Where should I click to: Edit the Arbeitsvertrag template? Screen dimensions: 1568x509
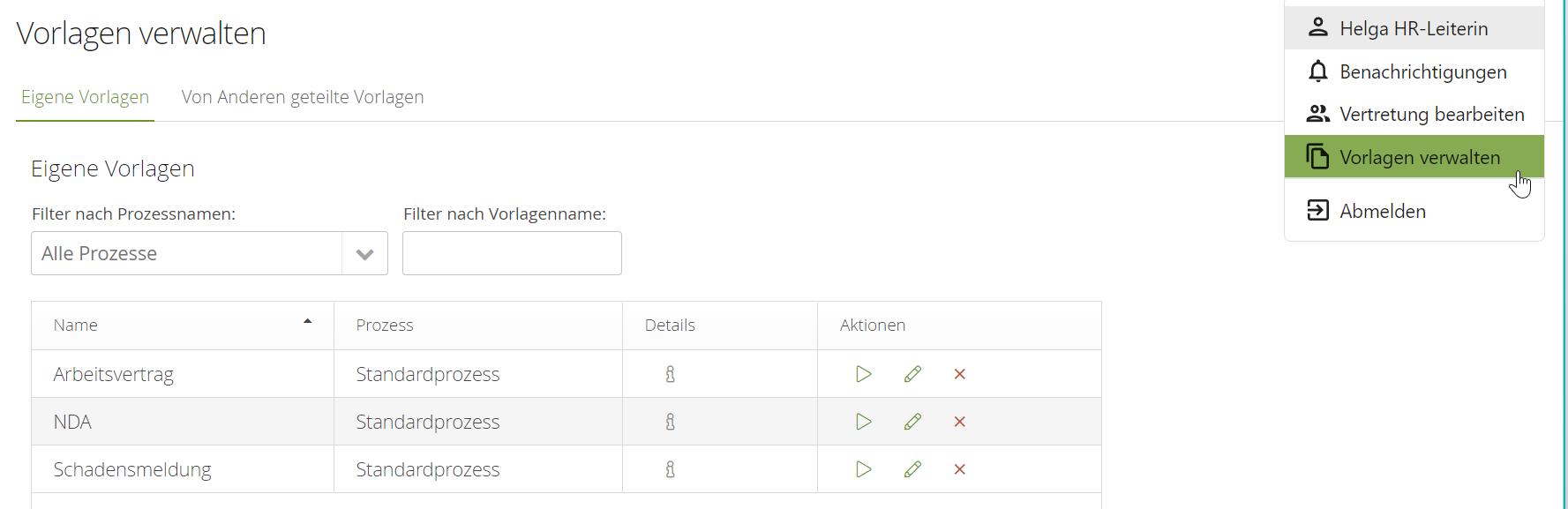912,374
